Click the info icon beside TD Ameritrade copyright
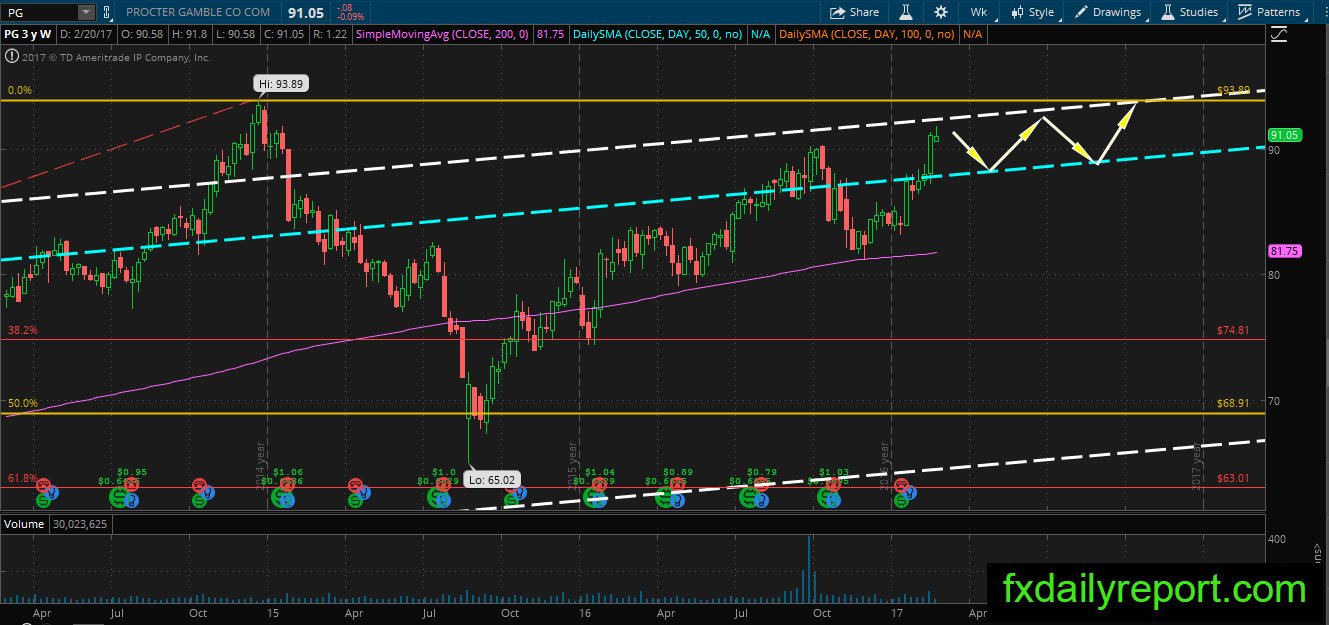1329x625 pixels. click(10, 57)
